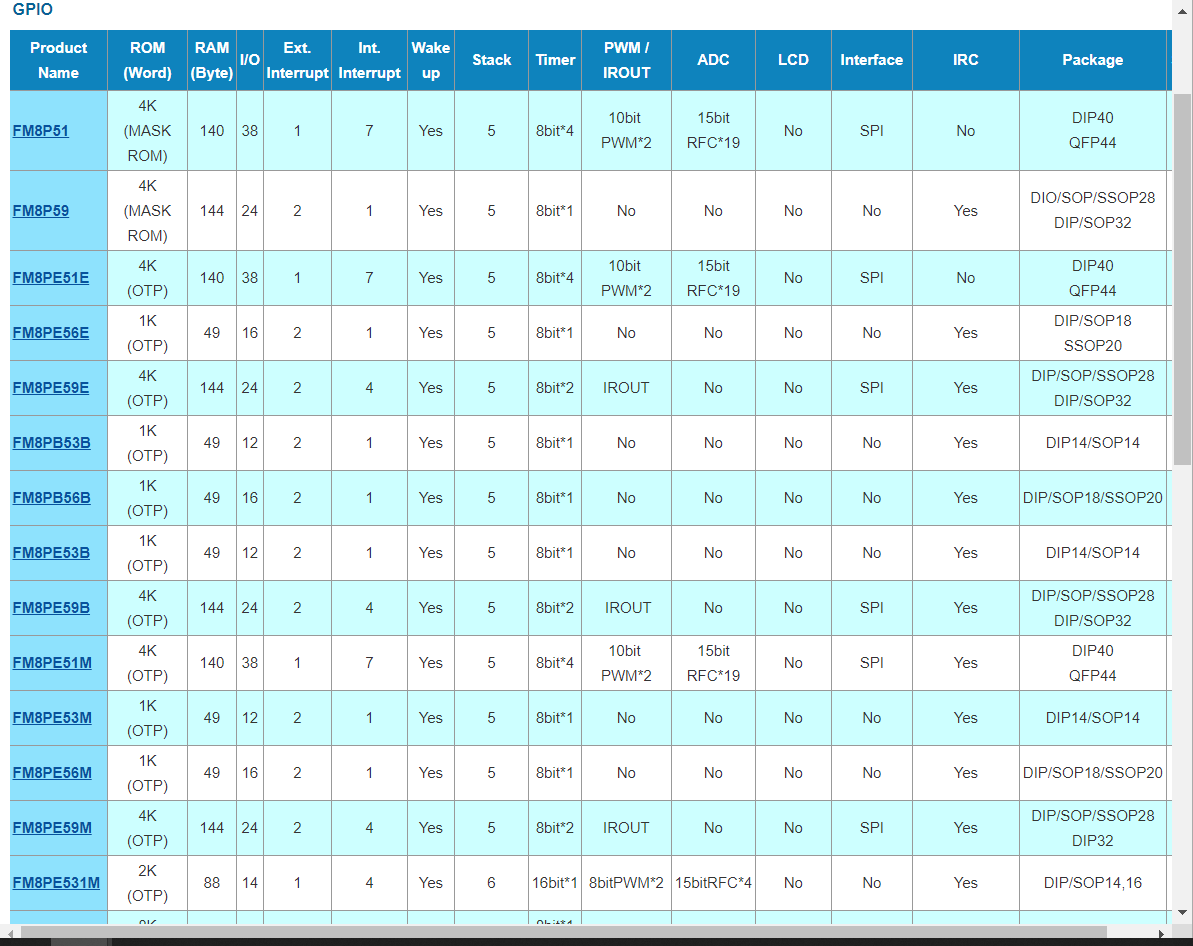Open the FM8PE59B product link

point(51,608)
